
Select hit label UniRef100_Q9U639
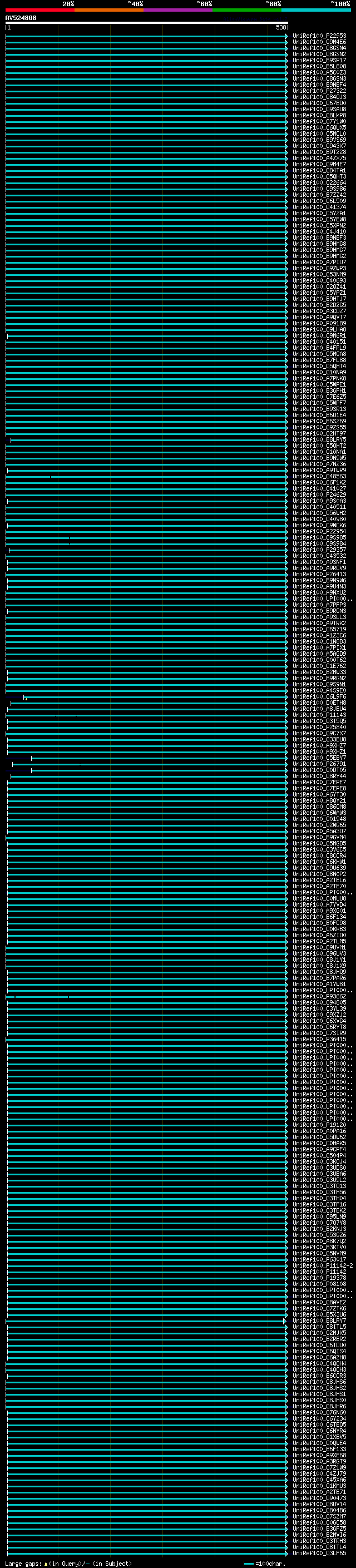(319, 868)
